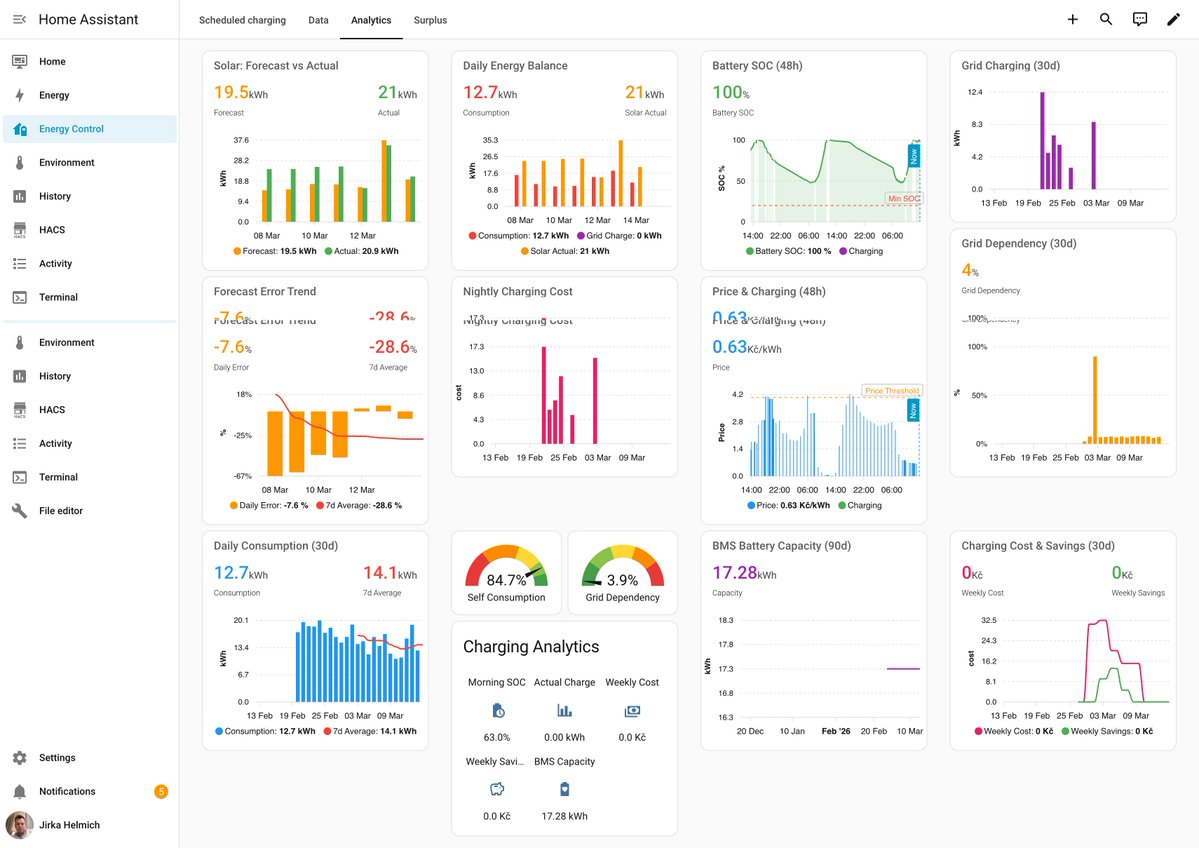Click the Settings gear icon
1199x848 pixels.
click(x=20, y=758)
